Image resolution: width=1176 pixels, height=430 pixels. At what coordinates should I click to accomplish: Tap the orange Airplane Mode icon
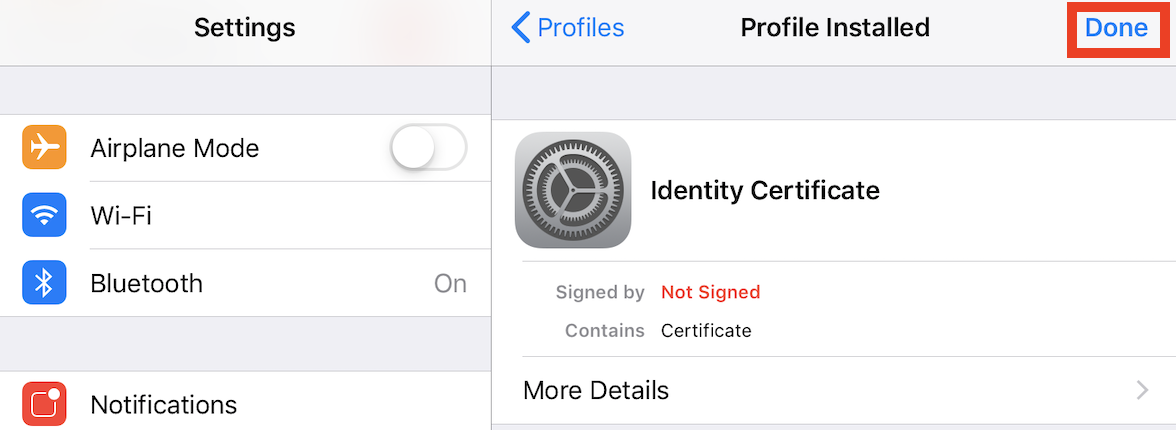tap(44, 147)
